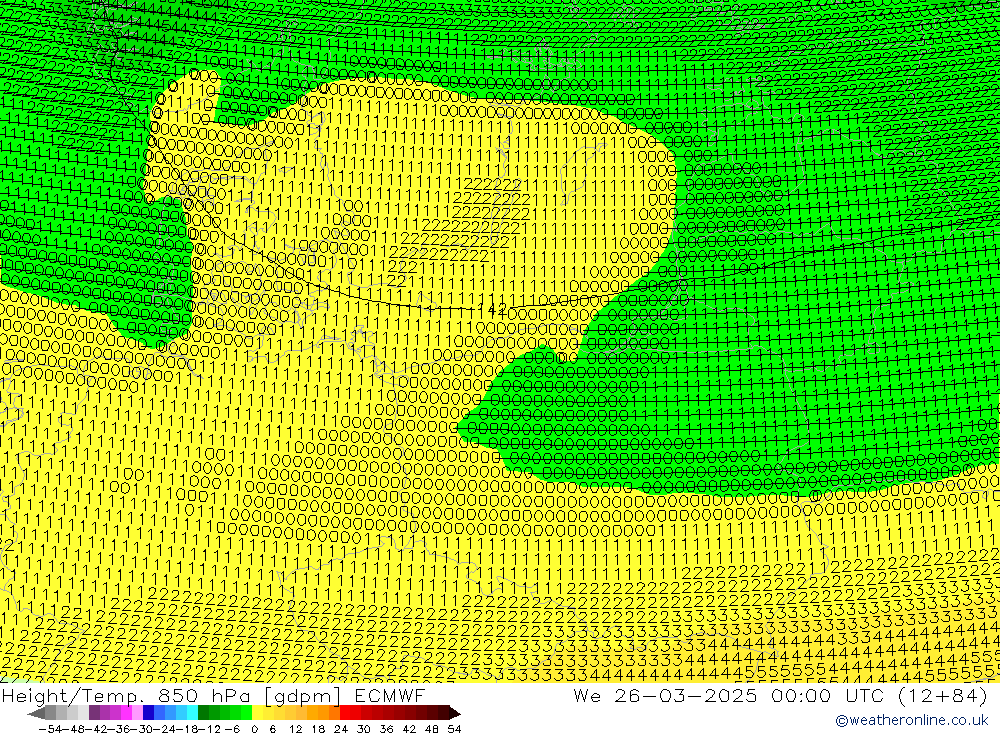Select the bright red legend swatch above 24

(x=345, y=713)
